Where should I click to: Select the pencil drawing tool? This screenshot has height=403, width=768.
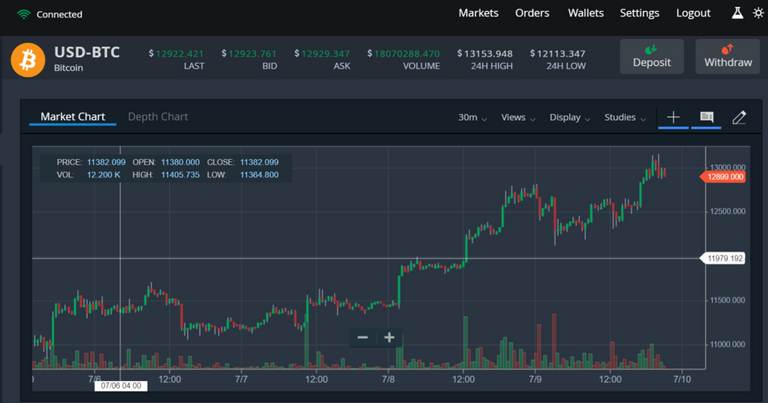pyautogui.click(x=739, y=117)
